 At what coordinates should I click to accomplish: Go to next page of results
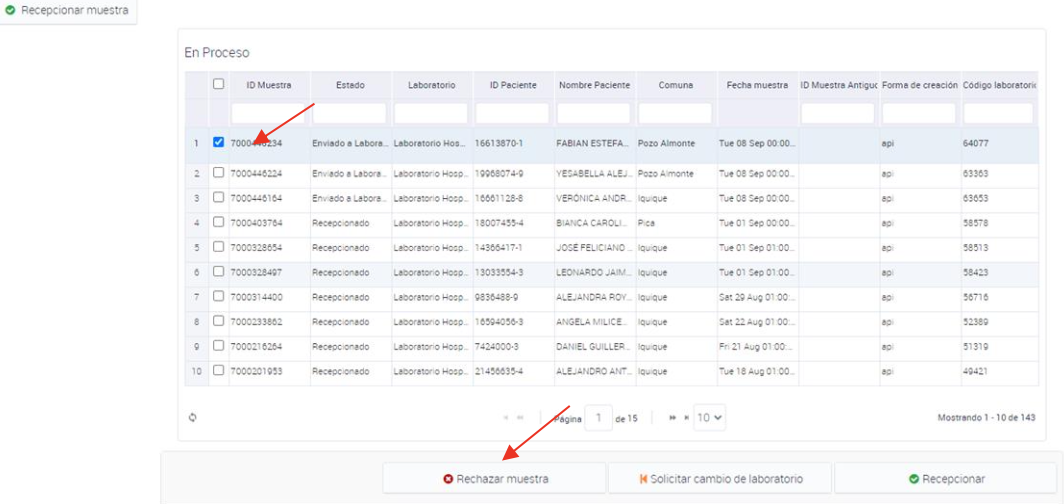click(x=672, y=418)
